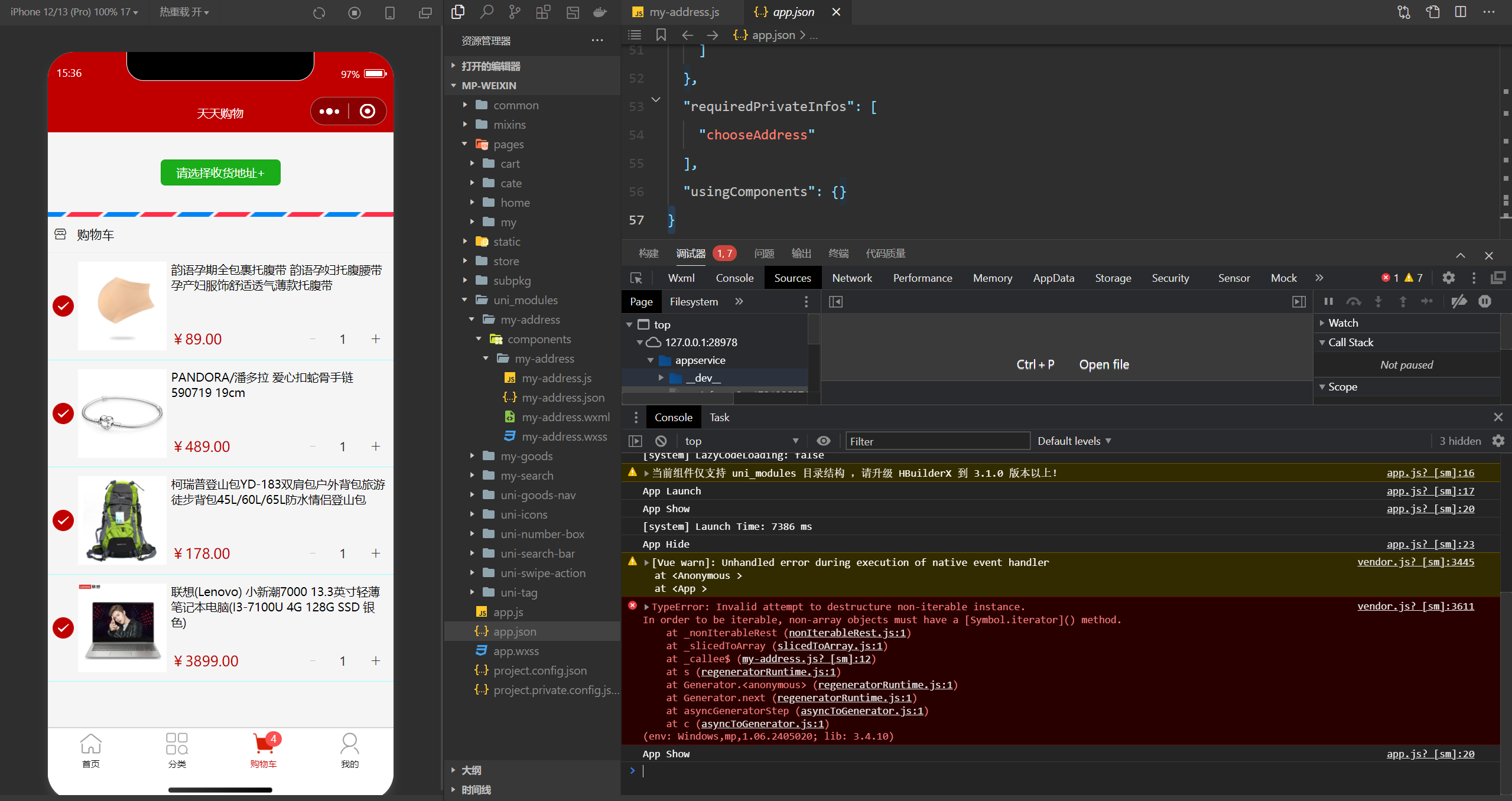The image size is (1512, 801).
Task: Click the refresh simulator icon
Action: (319, 12)
